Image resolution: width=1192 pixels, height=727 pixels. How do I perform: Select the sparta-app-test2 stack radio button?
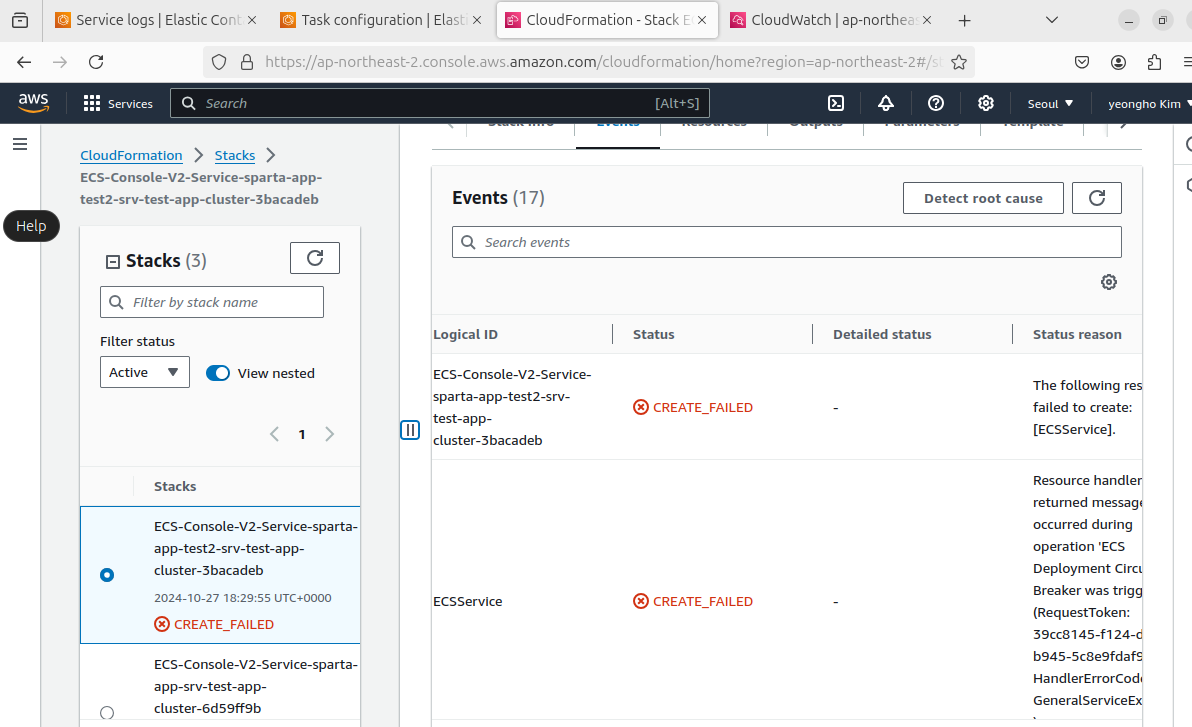point(107,575)
